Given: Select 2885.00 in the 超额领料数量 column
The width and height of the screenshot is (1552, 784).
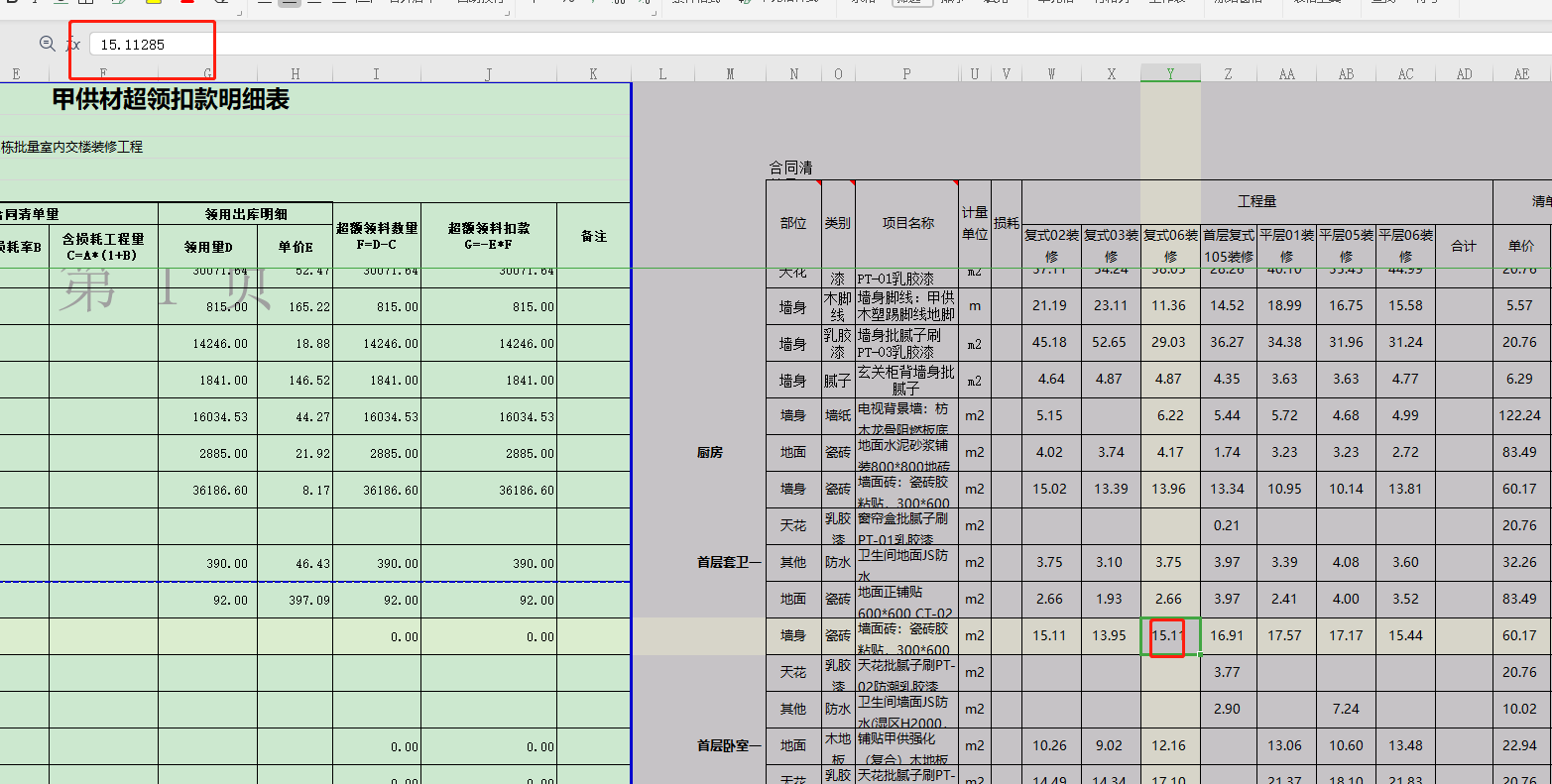Looking at the screenshot, I should point(377,454).
